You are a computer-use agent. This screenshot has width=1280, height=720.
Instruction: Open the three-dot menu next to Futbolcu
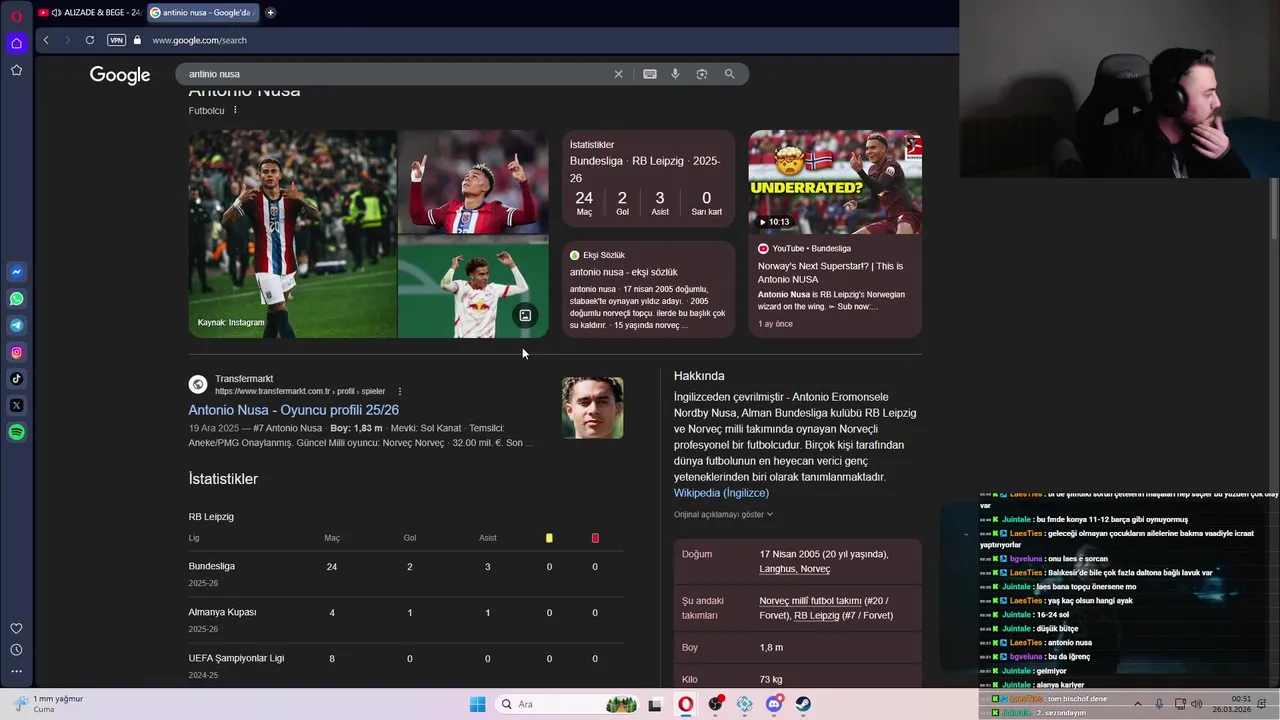point(235,110)
